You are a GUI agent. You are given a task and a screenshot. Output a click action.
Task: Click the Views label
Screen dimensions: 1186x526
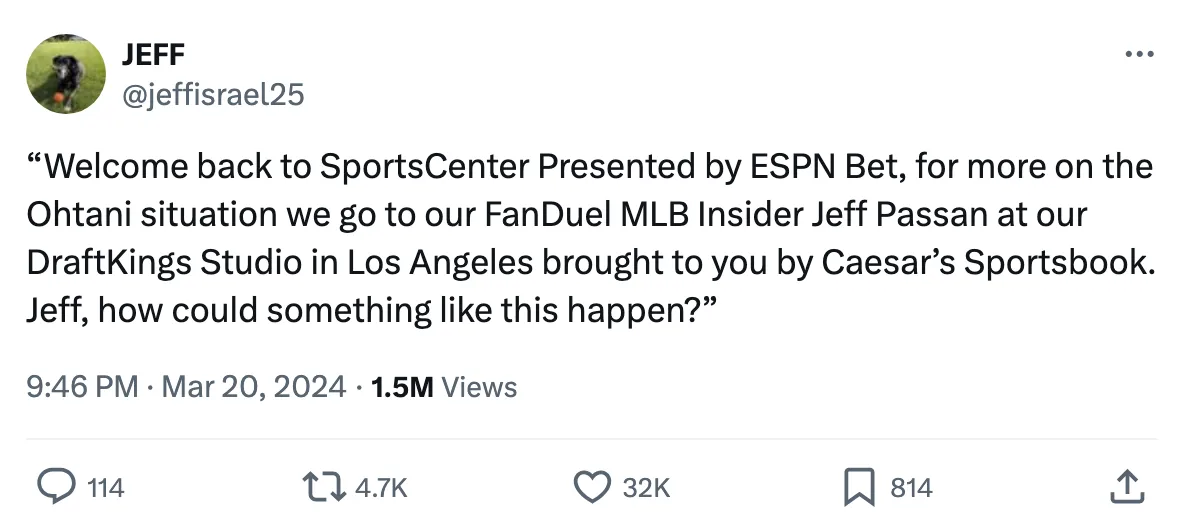click(479, 387)
